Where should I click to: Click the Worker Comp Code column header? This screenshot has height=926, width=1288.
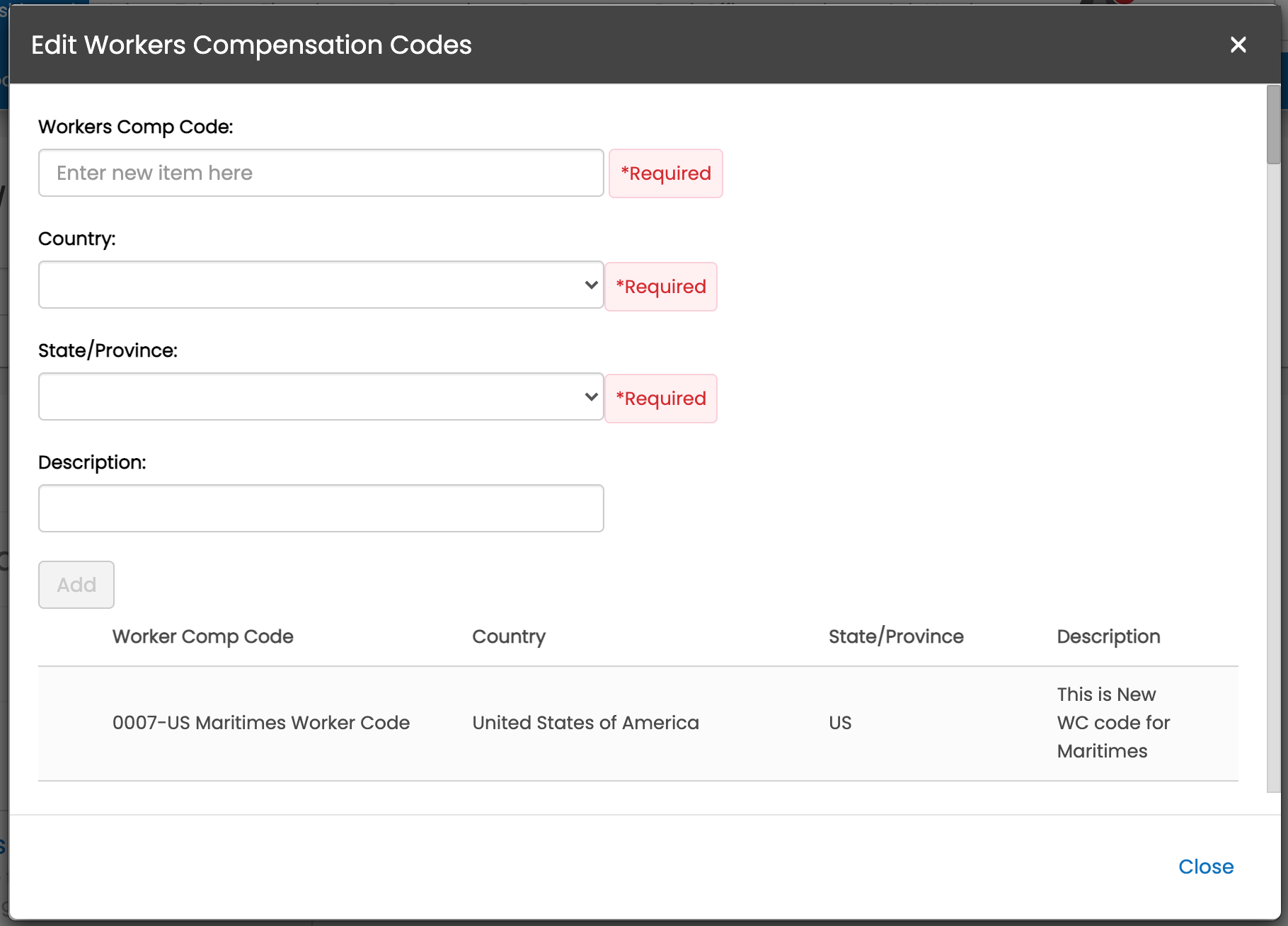(203, 636)
